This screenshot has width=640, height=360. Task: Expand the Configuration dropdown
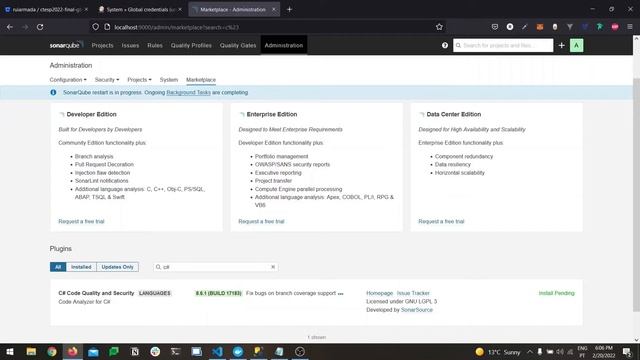68,80
